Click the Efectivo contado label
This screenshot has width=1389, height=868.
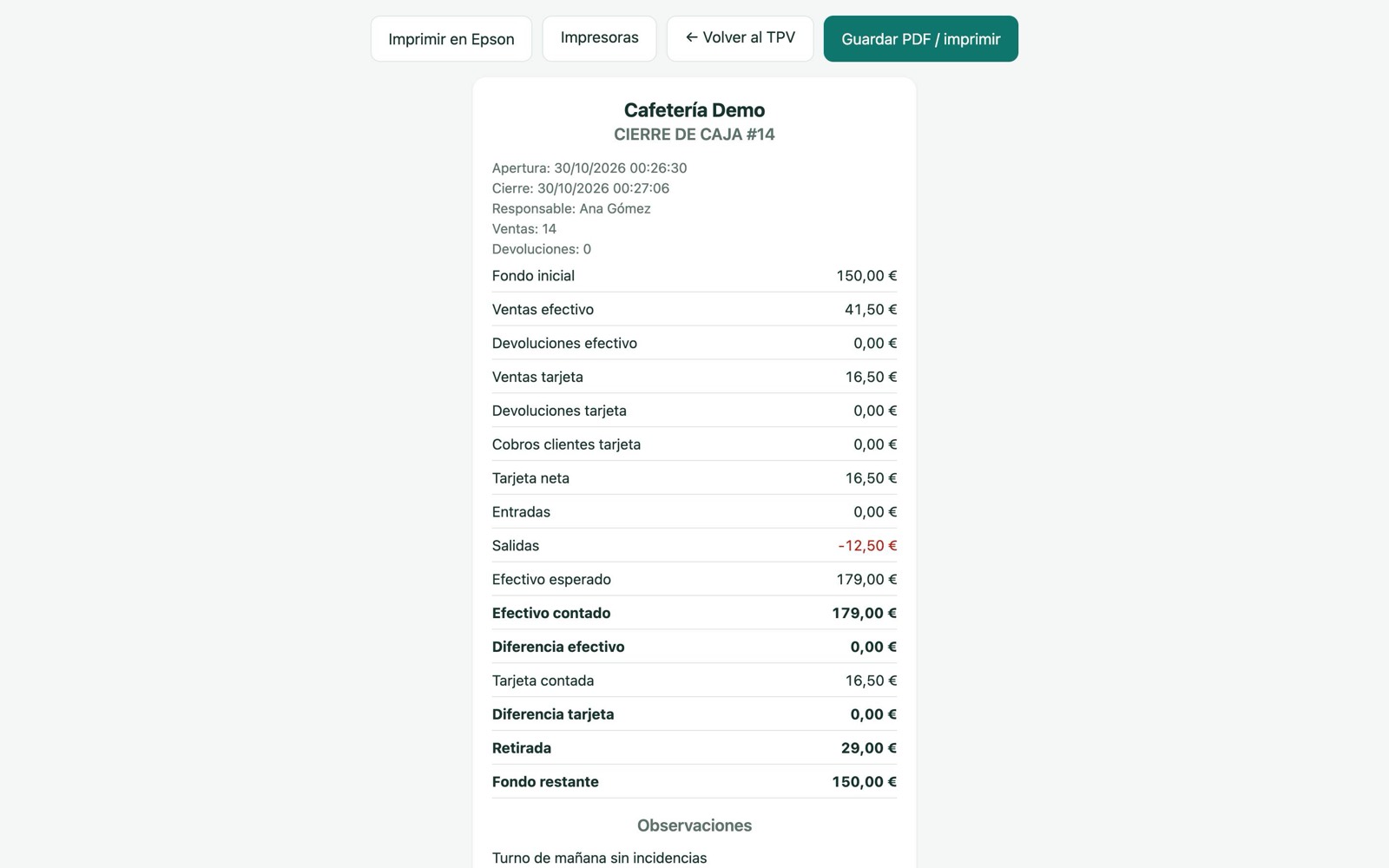click(x=551, y=614)
